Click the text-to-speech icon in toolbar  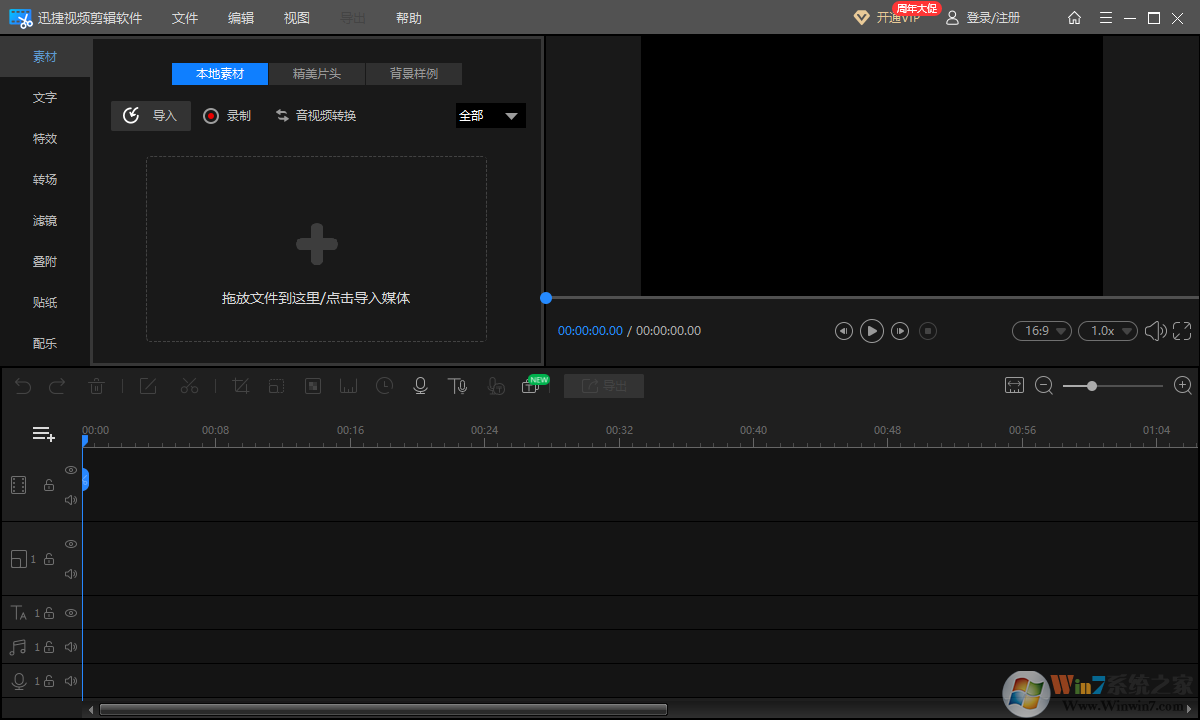coord(457,386)
